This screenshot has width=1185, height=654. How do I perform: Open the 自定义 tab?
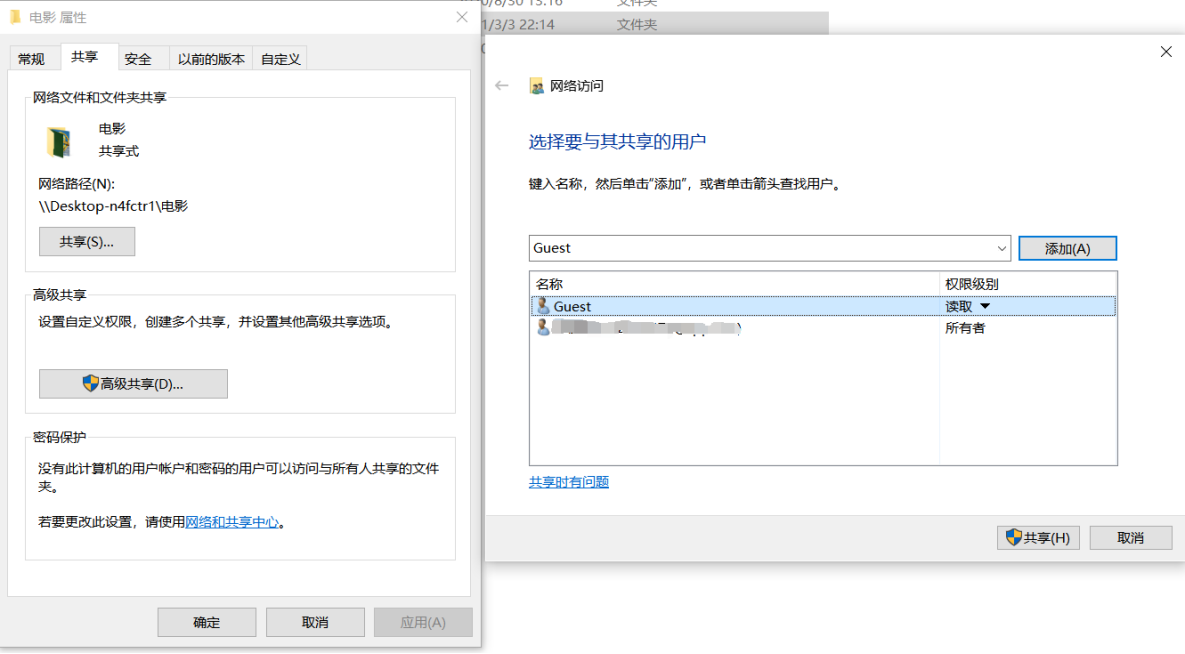click(x=281, y=59)
